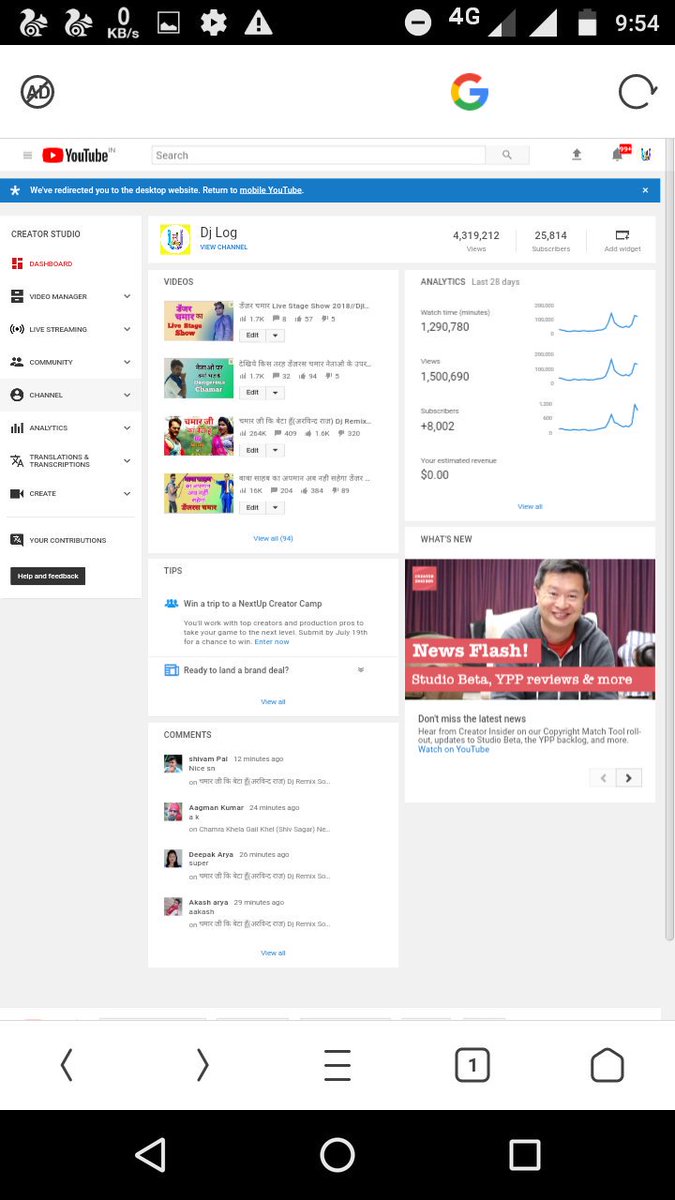Viewport: 675px width, 1200px height.
Task: Open News Flash video image
Action: [x=530, y=629]
